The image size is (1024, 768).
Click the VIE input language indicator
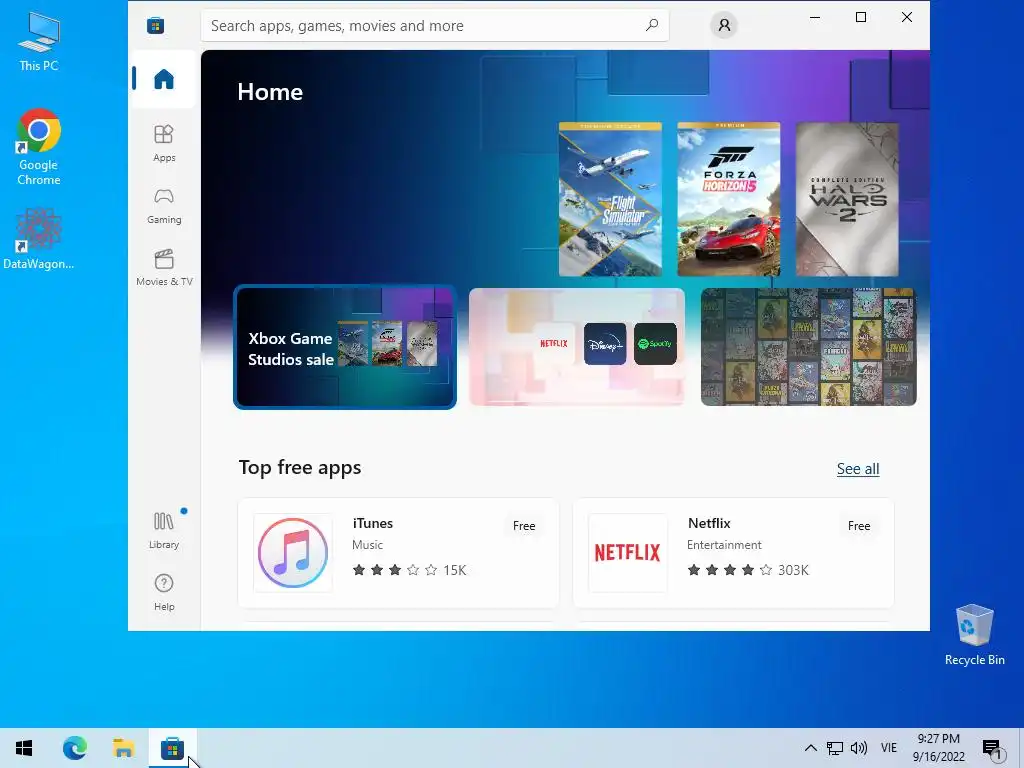pyautogui.click(x=889, y=748)
